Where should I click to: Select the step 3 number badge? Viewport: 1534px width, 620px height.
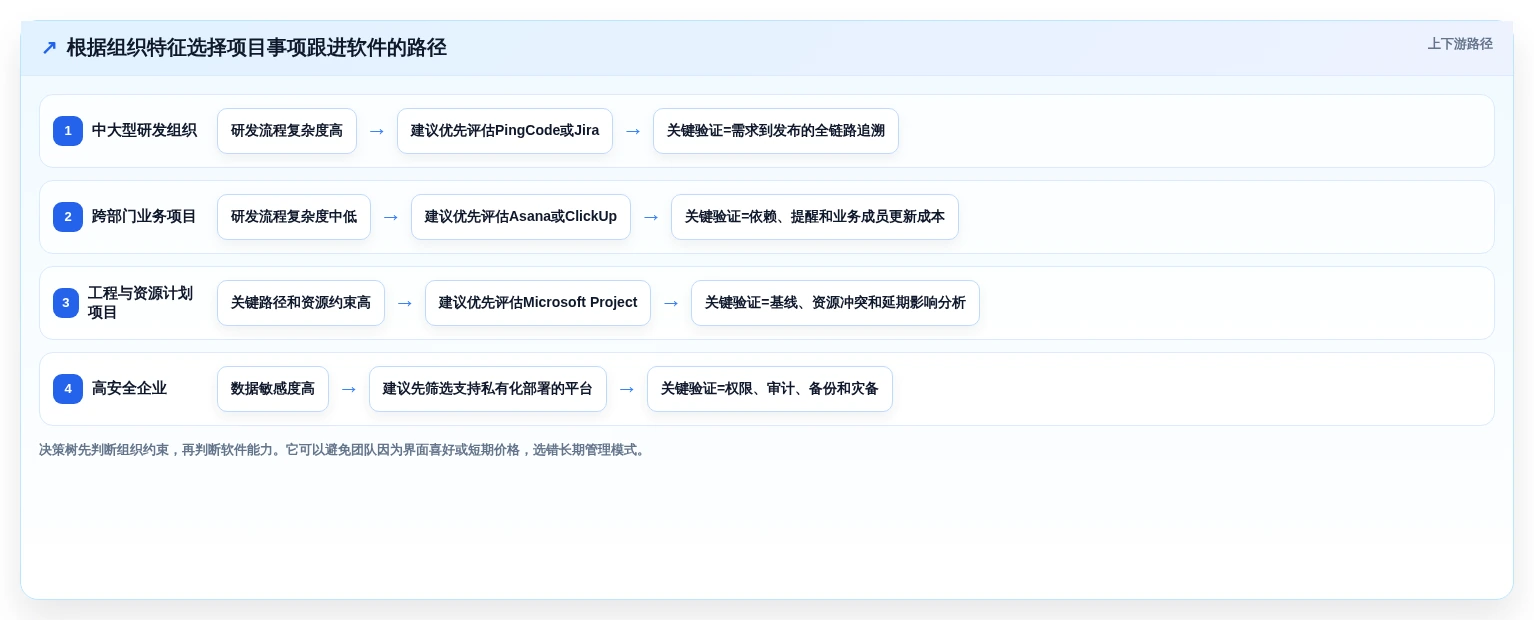point(66,303)
